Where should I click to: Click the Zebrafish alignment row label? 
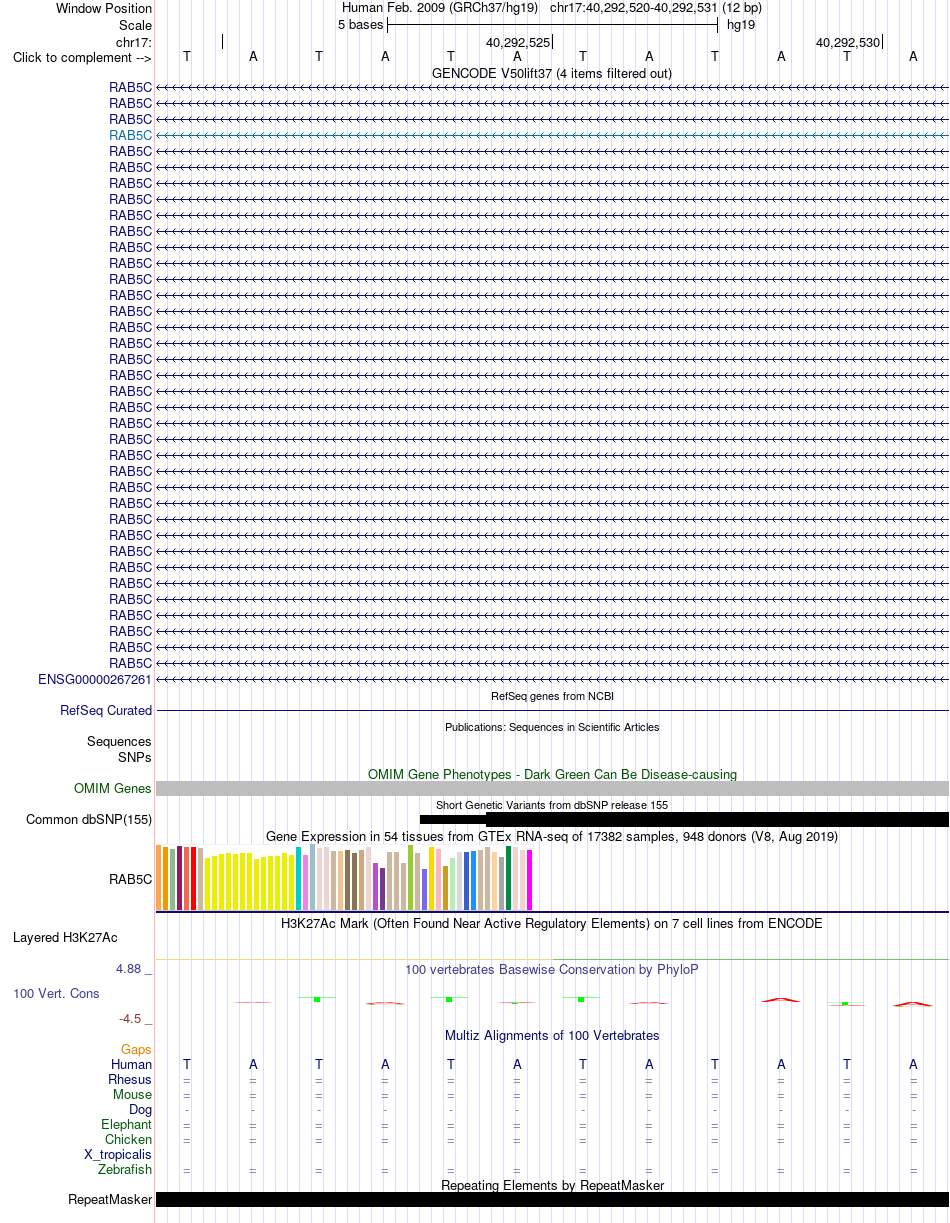click(x=125, y=1170)
